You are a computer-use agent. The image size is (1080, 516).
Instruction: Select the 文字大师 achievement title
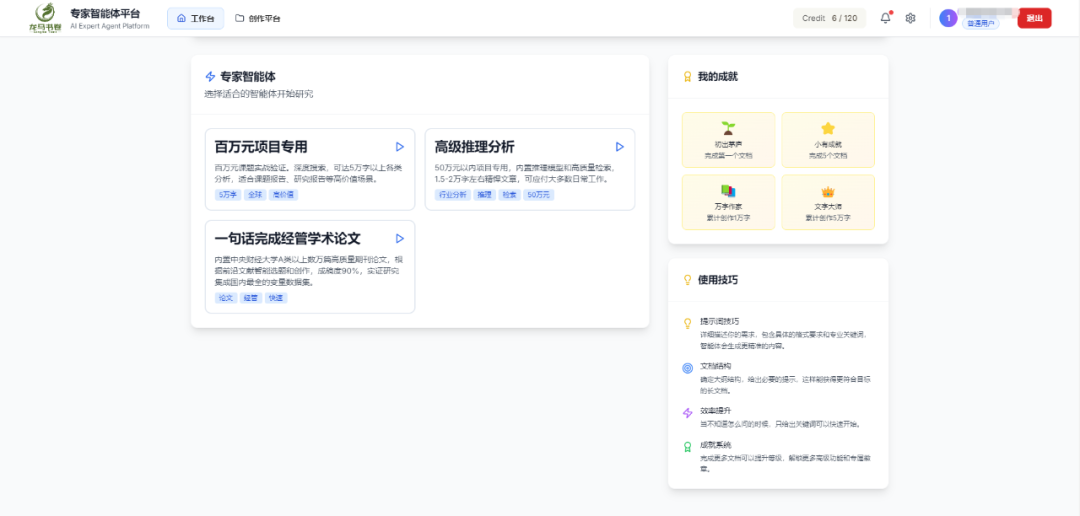point(828,207)
